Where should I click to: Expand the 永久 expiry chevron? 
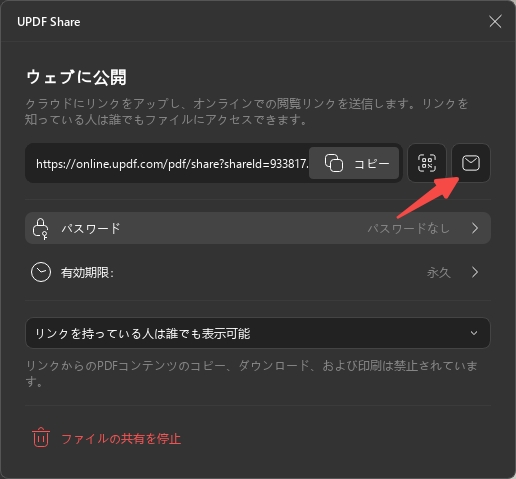tap(475, 272)
